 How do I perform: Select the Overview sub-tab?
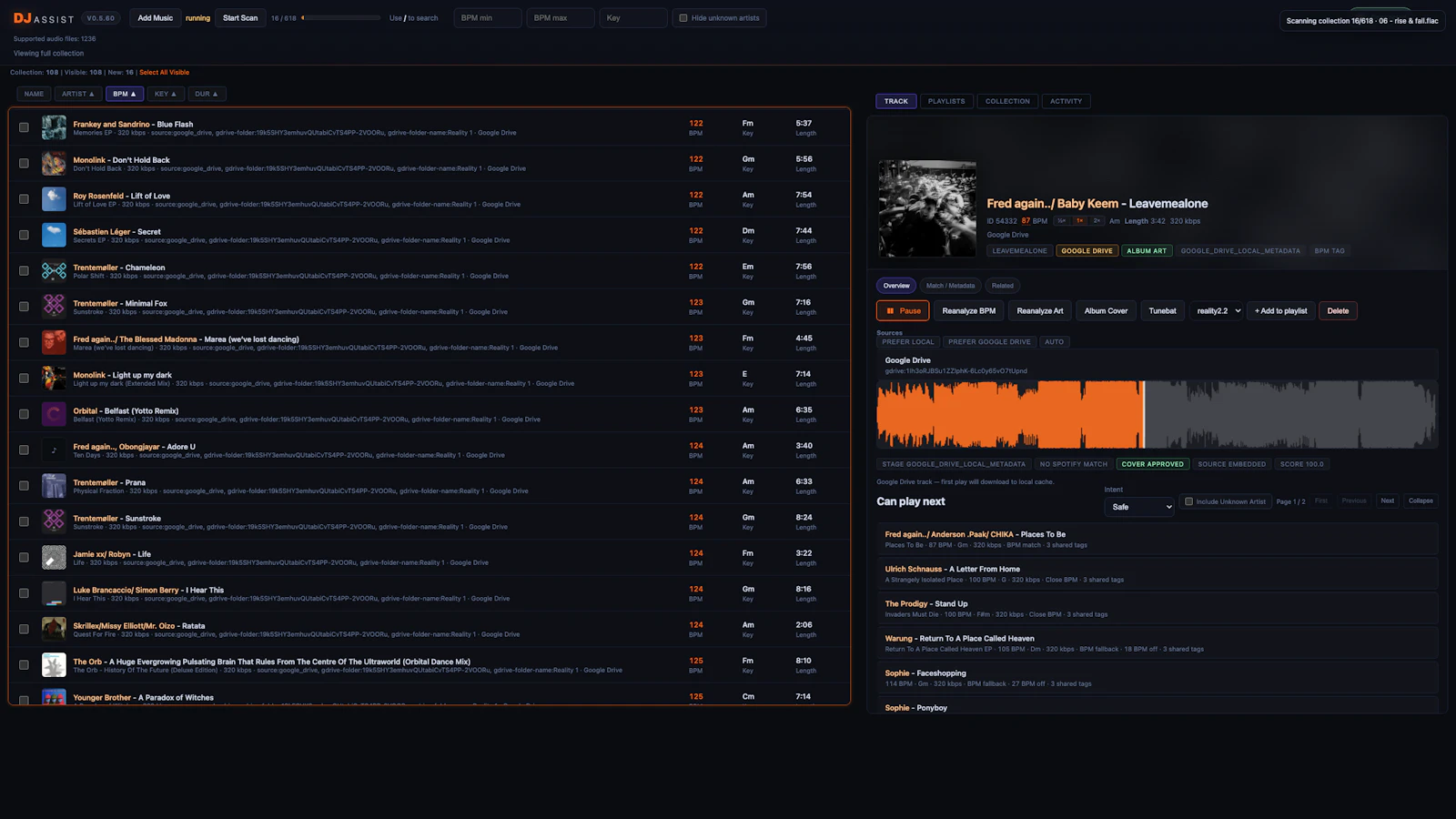896,286
